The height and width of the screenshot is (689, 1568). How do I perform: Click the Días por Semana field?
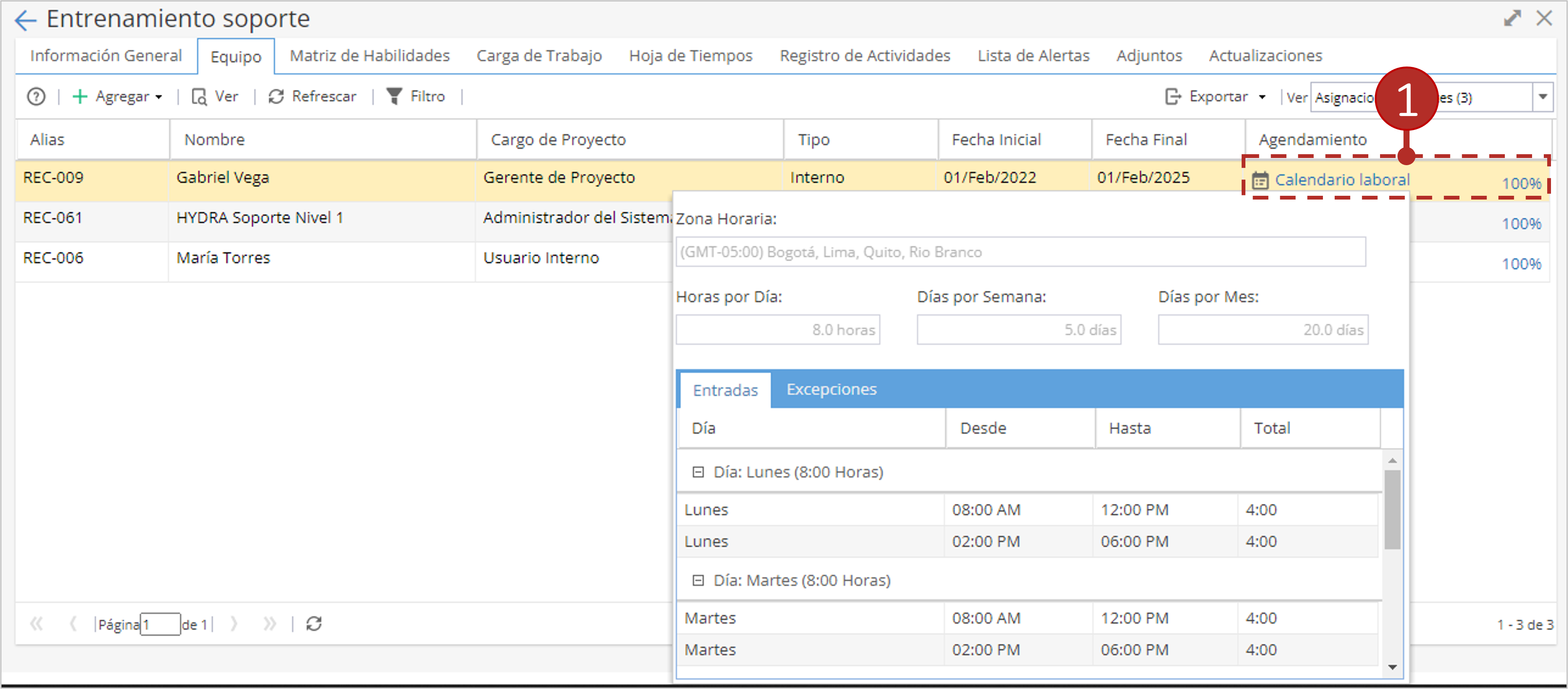coord(1018,330)
